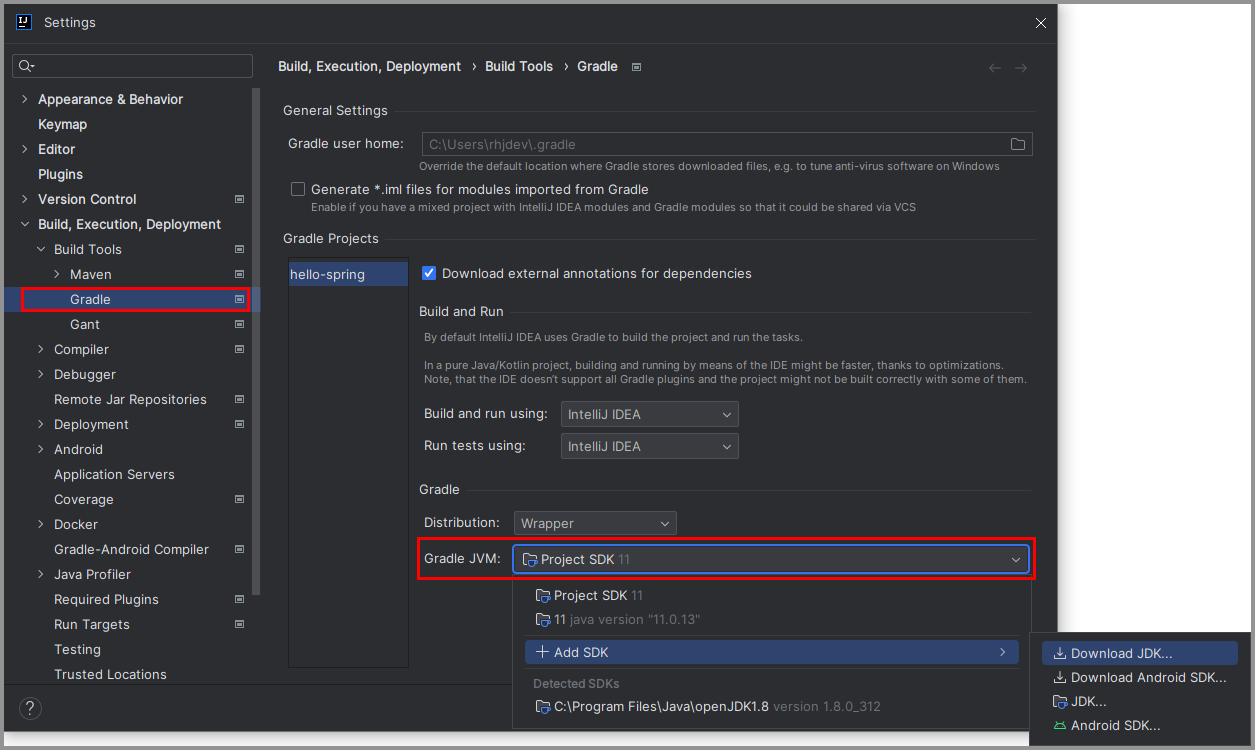Click project-level icon on Remote Jar Repositories row
The width and height of the screenshot is (1255, 750).
click(239, 399)
